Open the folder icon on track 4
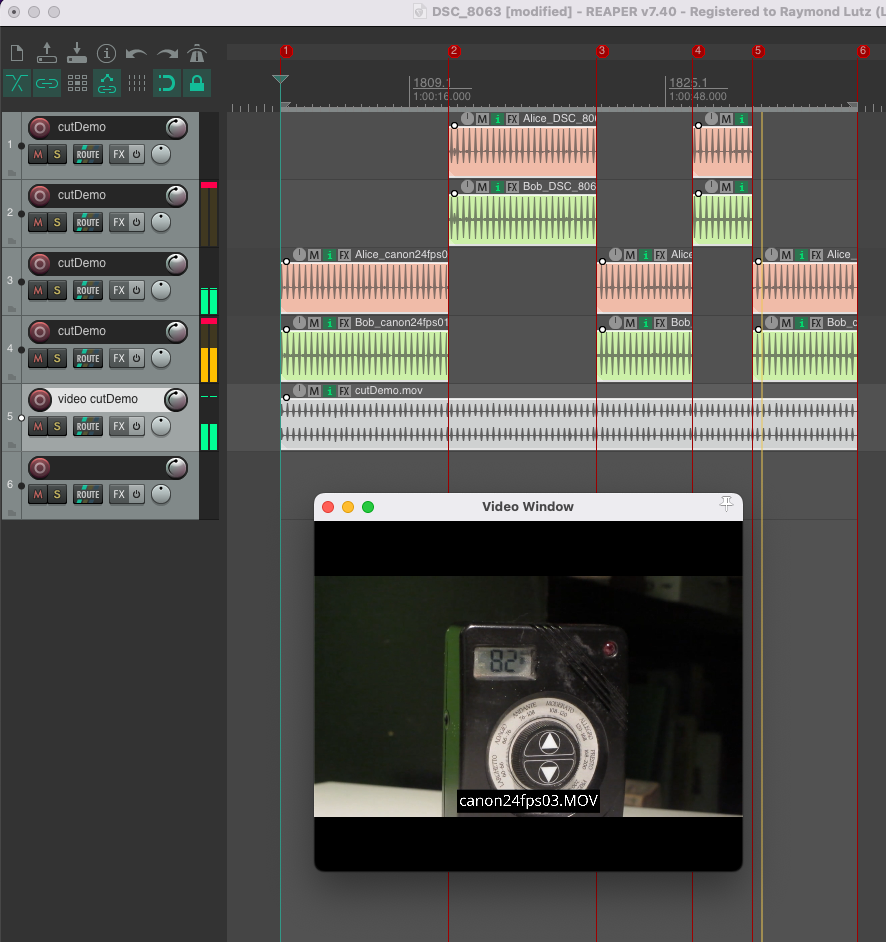Viewport: 886px width, 942px height. pyautogui.click(x=12, y=377)
